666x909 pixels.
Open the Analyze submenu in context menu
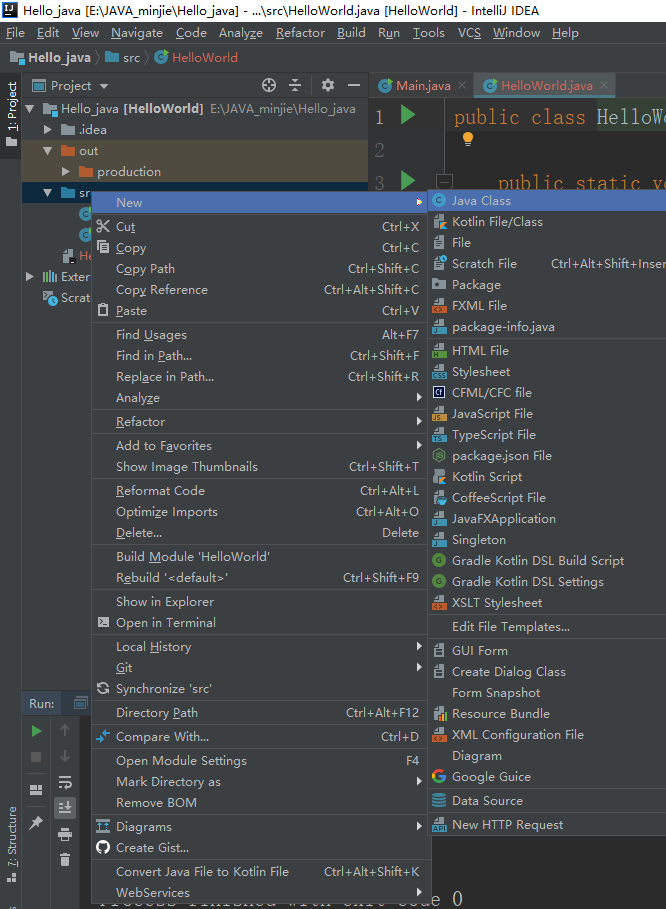pyautogui.click(x=260, y=398)
